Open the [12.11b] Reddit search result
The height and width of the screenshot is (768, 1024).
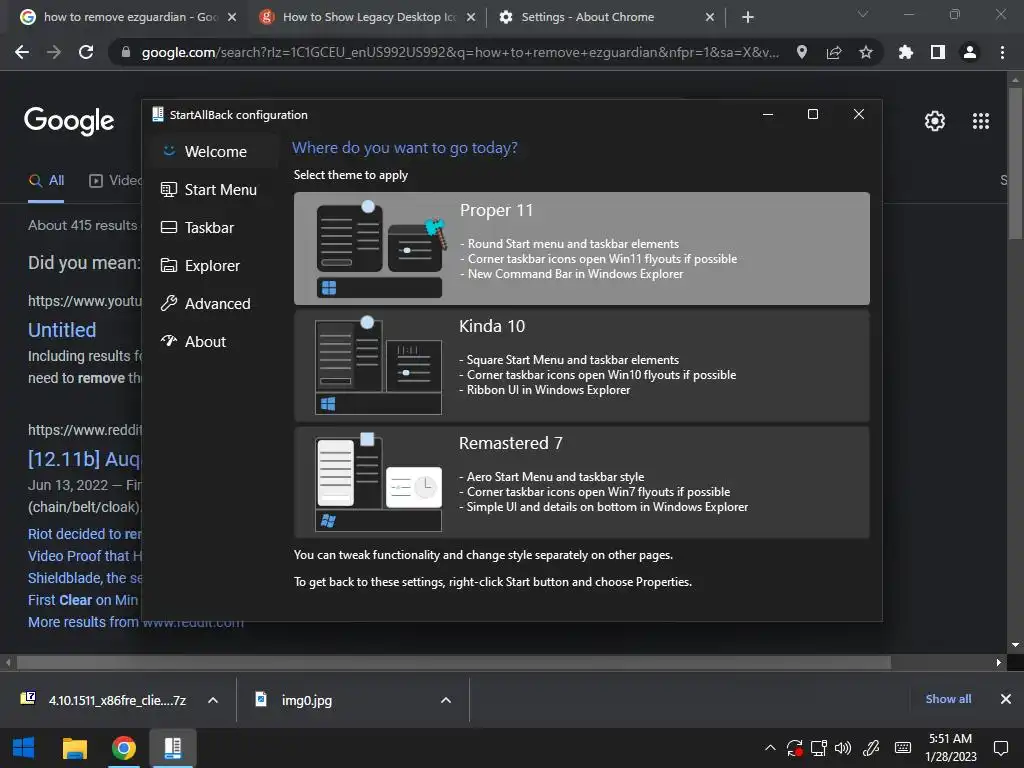(x=84, y=459)
